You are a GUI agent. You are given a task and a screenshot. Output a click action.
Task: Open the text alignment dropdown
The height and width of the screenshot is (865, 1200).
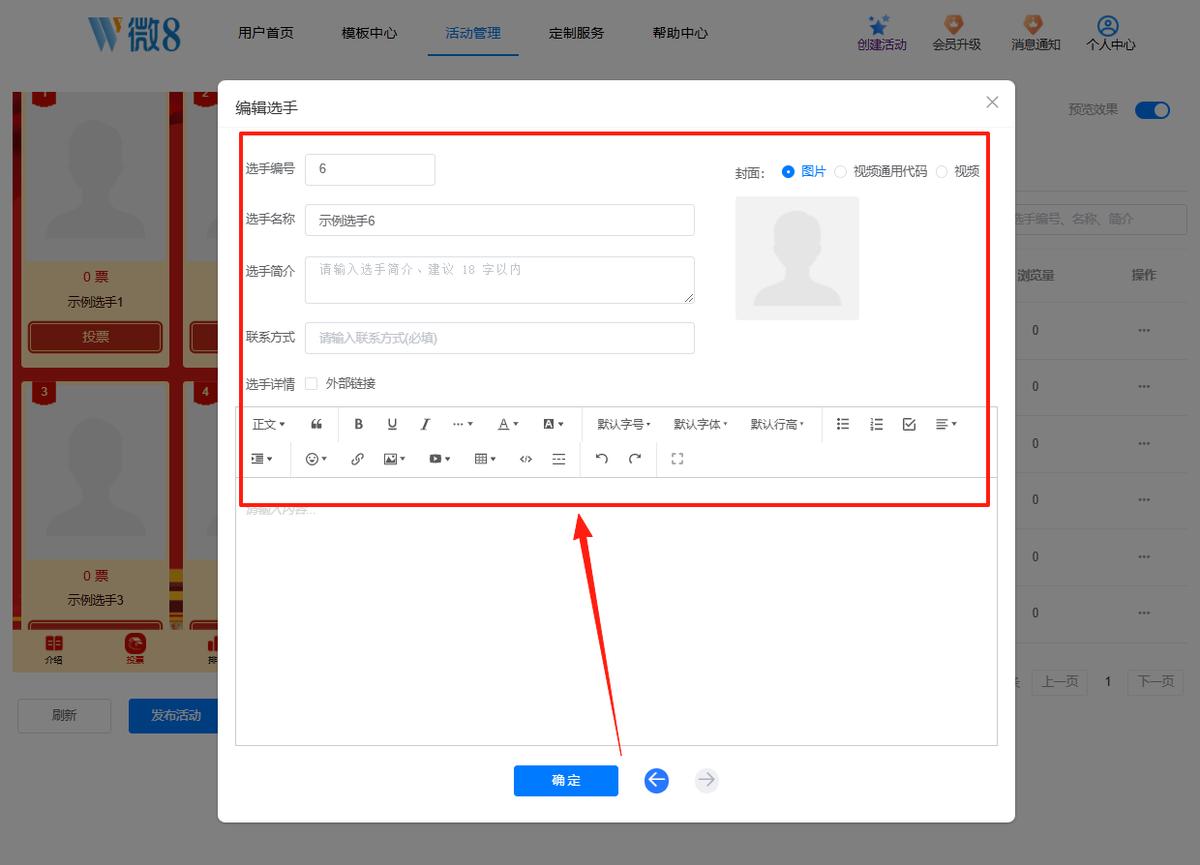click(946, 424)
